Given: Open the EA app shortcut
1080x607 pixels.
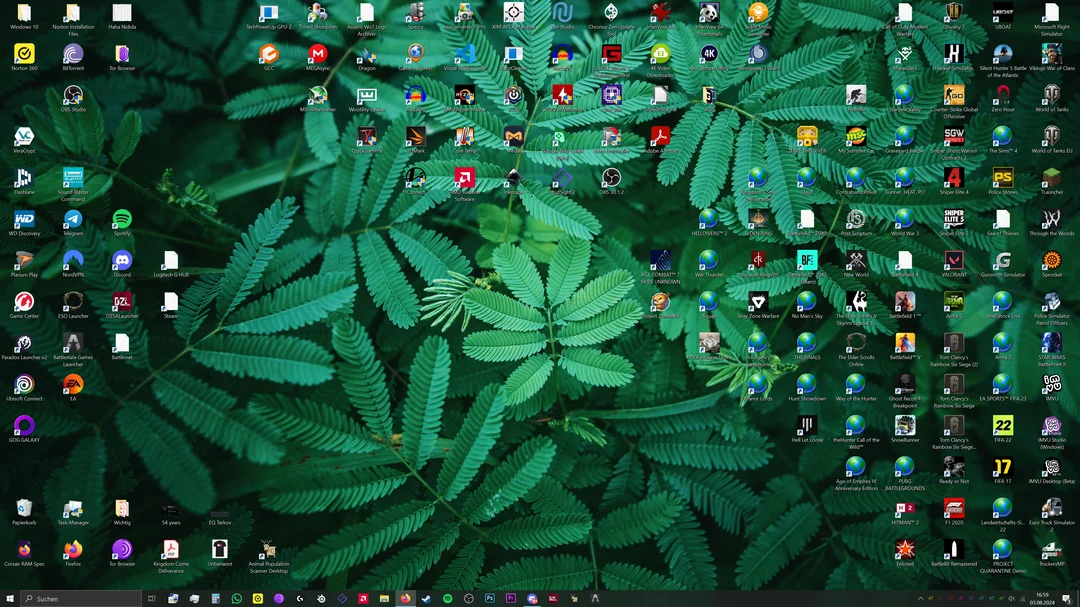Looking at the screenshot, I should click(x=73, y=385).
